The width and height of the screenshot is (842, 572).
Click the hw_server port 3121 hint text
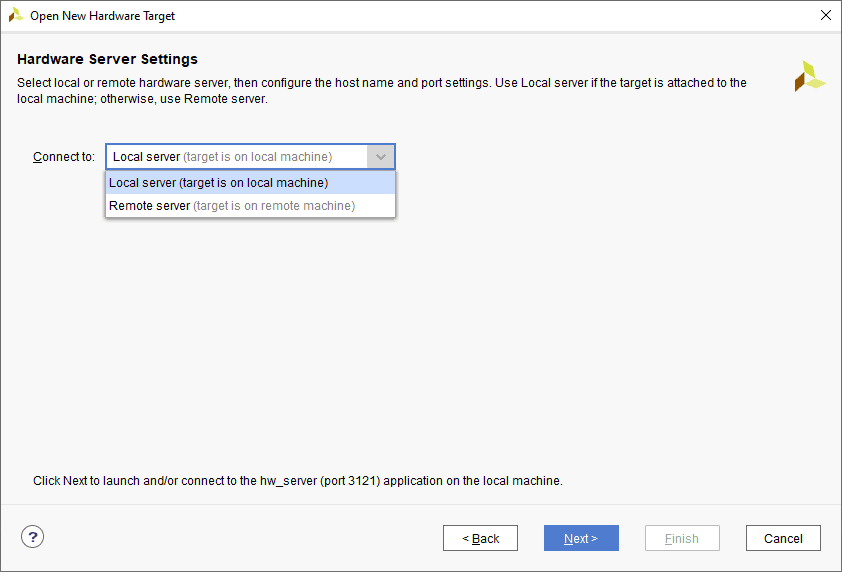click(297, 481)
